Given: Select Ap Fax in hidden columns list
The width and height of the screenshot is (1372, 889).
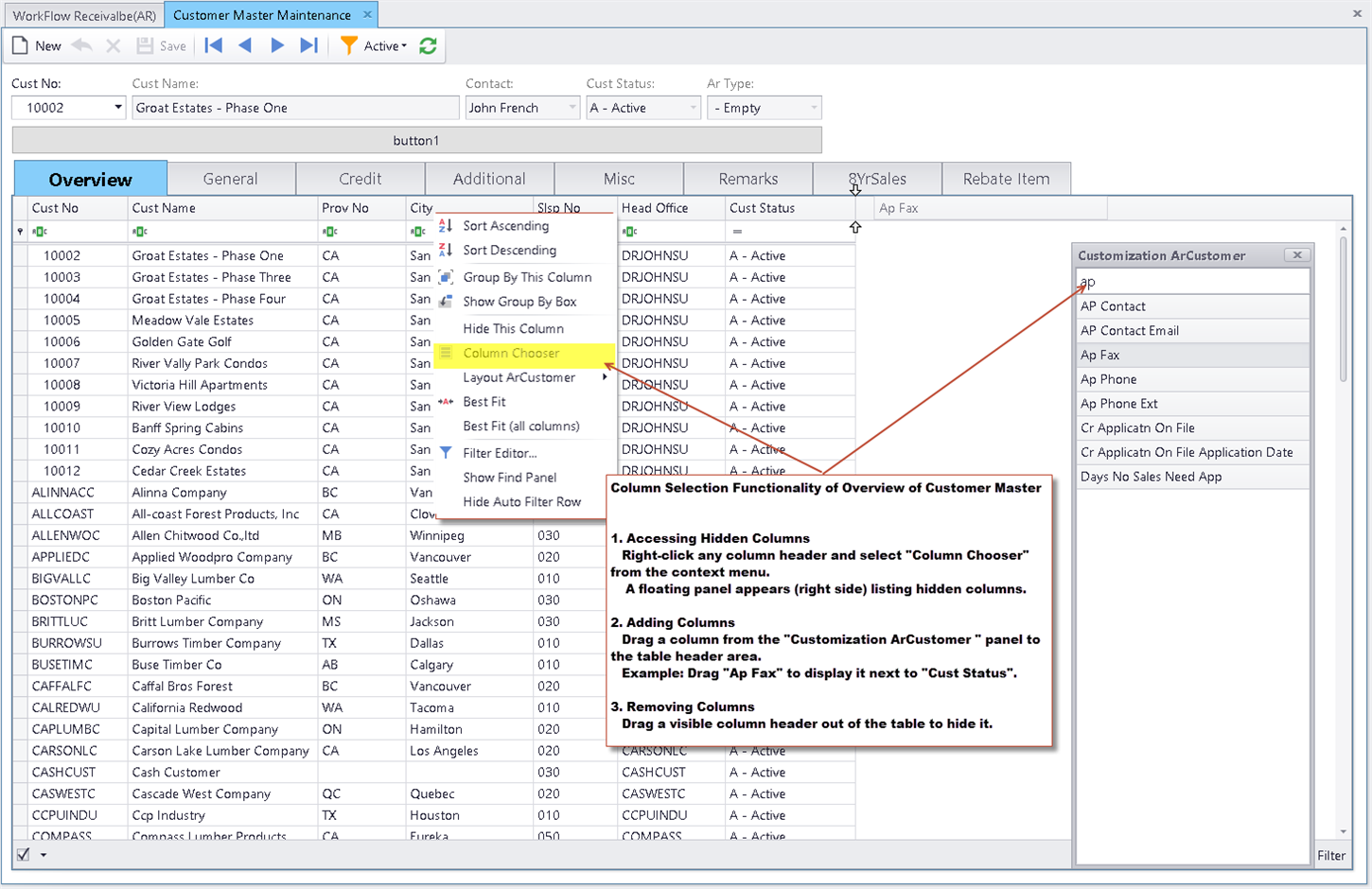Looking at the screenshot, I should click(1099, 355).
